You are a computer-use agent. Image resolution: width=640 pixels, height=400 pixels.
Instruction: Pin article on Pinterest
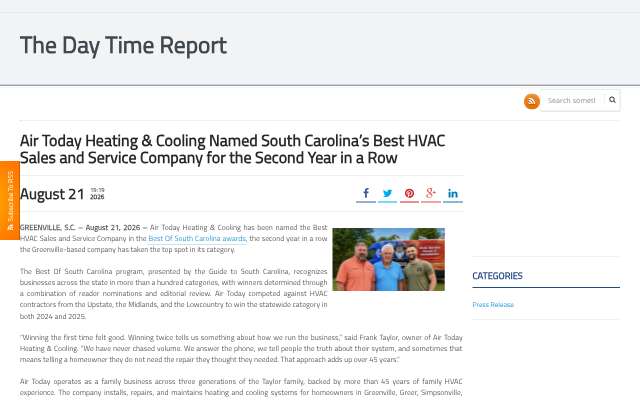409,193
